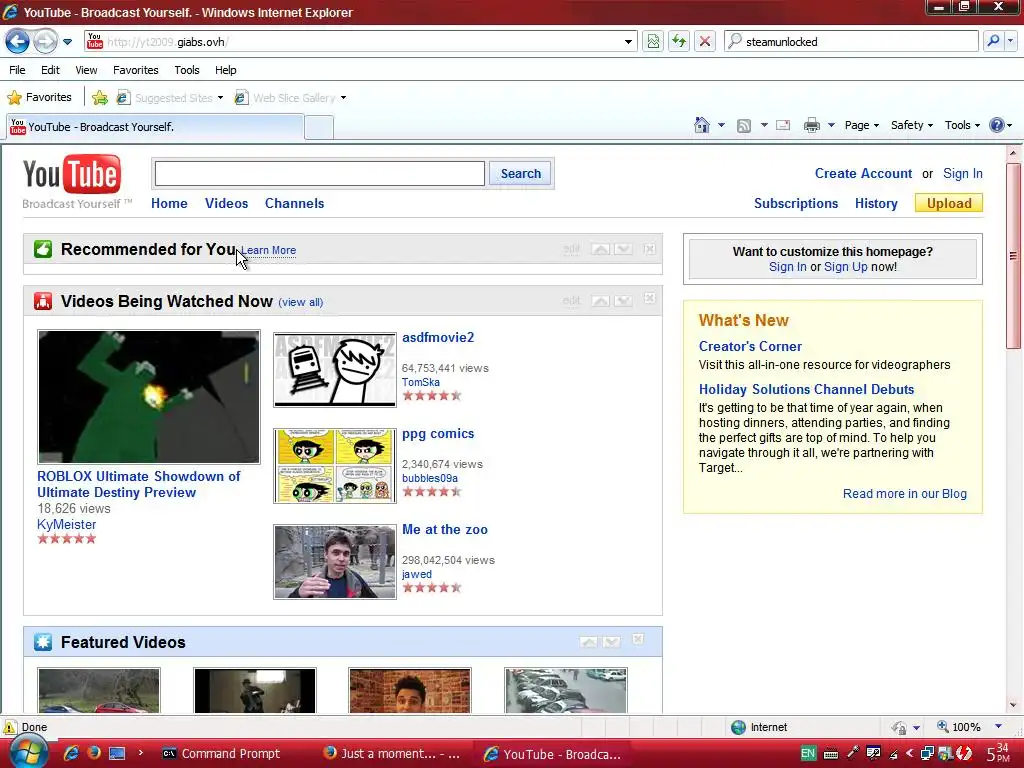Click the Add to Favorites Bar star icon
This screenshot has height=768, width=1024.
point(100,98)
